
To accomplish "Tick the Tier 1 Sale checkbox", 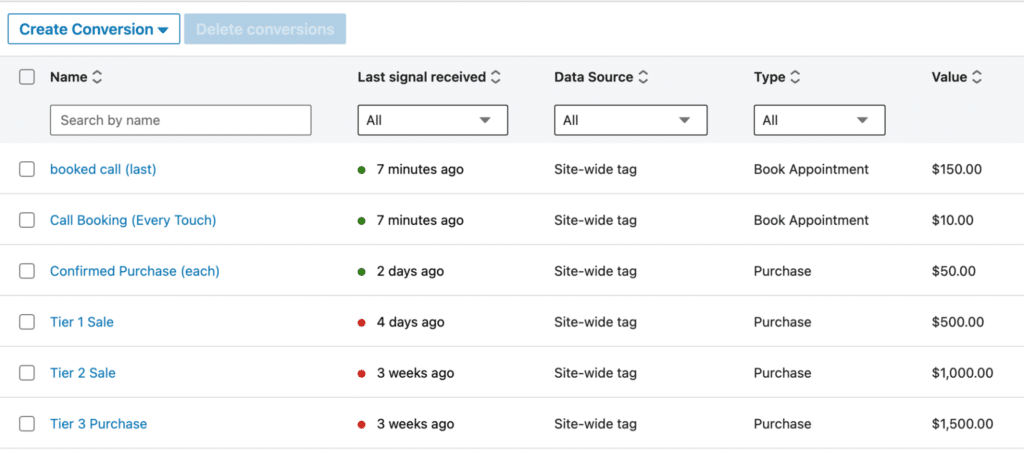I will pos(27,322).
